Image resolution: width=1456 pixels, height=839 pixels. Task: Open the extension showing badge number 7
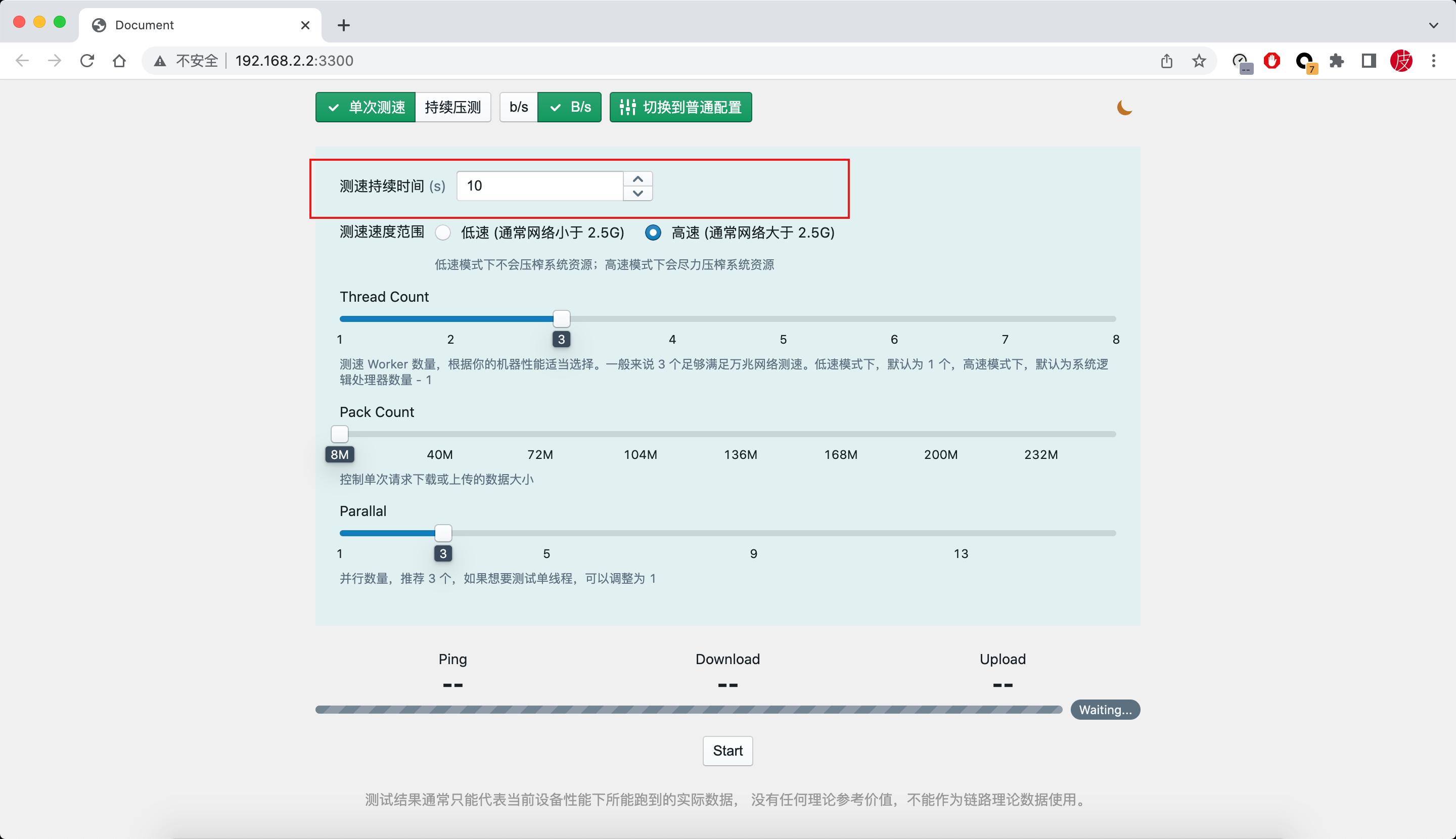[x=1304, y=61]
